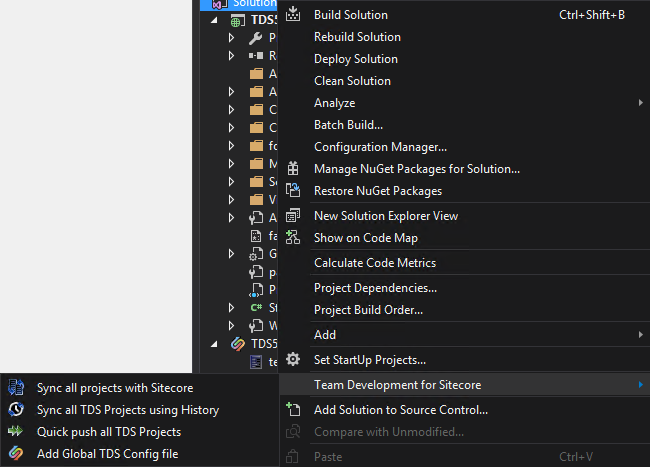The image size is (650, 467).
Task: Click the References icon in tree
Action: coord(256,56)
